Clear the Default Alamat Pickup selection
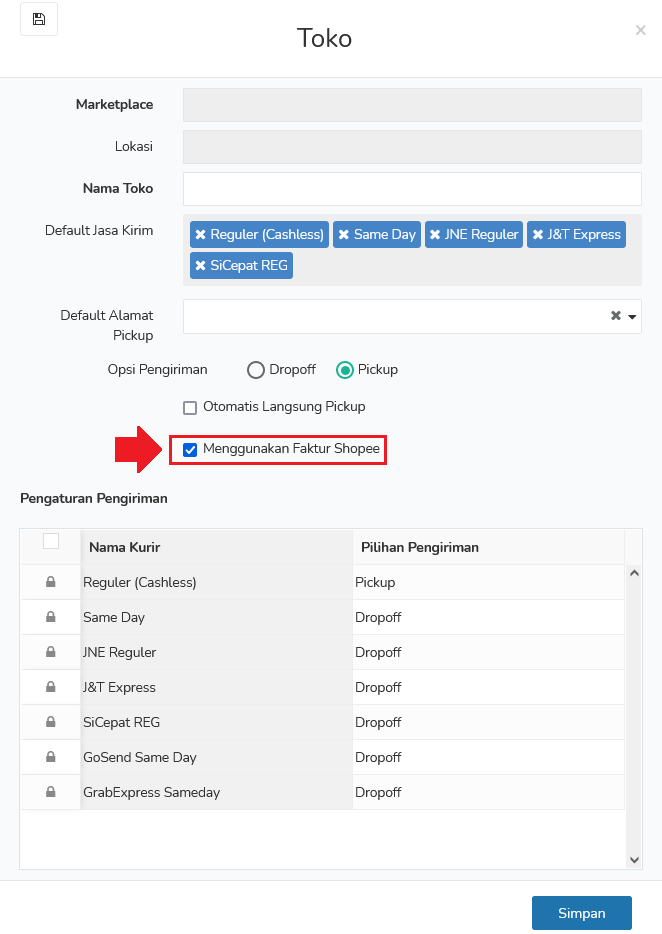Screen dimensions: 662x934 point(616,316)
